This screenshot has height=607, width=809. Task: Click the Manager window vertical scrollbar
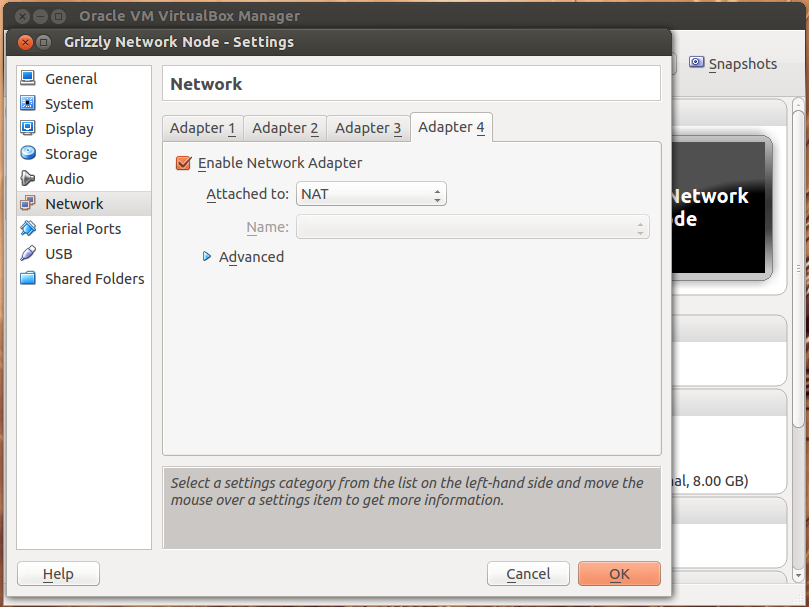tap(798, 268)
